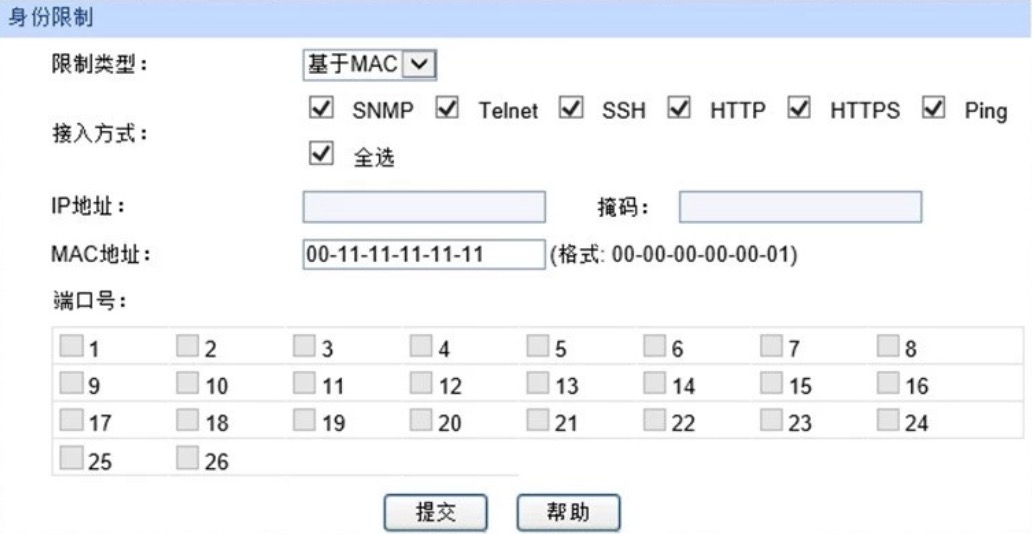Uncheck the SNMP access checkbox
Viewport: 1032px width, 534px height.
pyautogui.click(x=321, y=109)
